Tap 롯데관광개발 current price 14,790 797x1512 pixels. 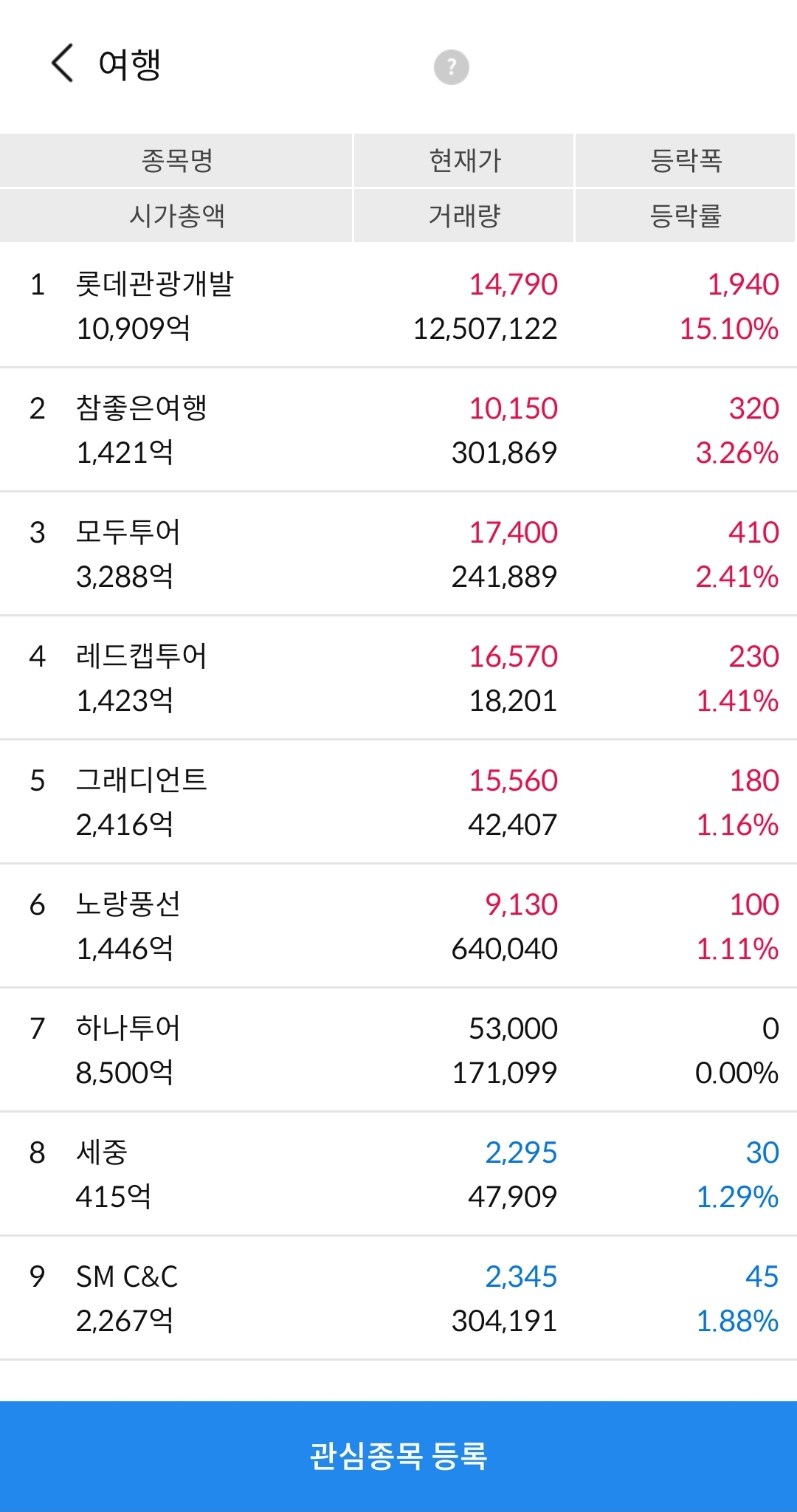point(514,285)
